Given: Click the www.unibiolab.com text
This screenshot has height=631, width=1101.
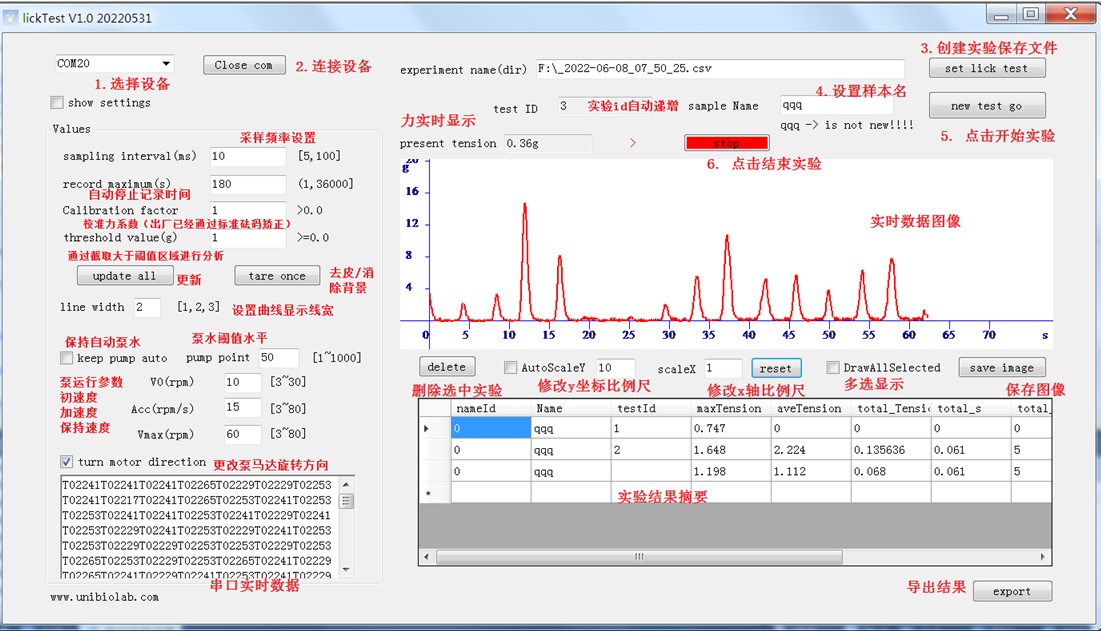Looking at the screenshot, I should (105, 597).
